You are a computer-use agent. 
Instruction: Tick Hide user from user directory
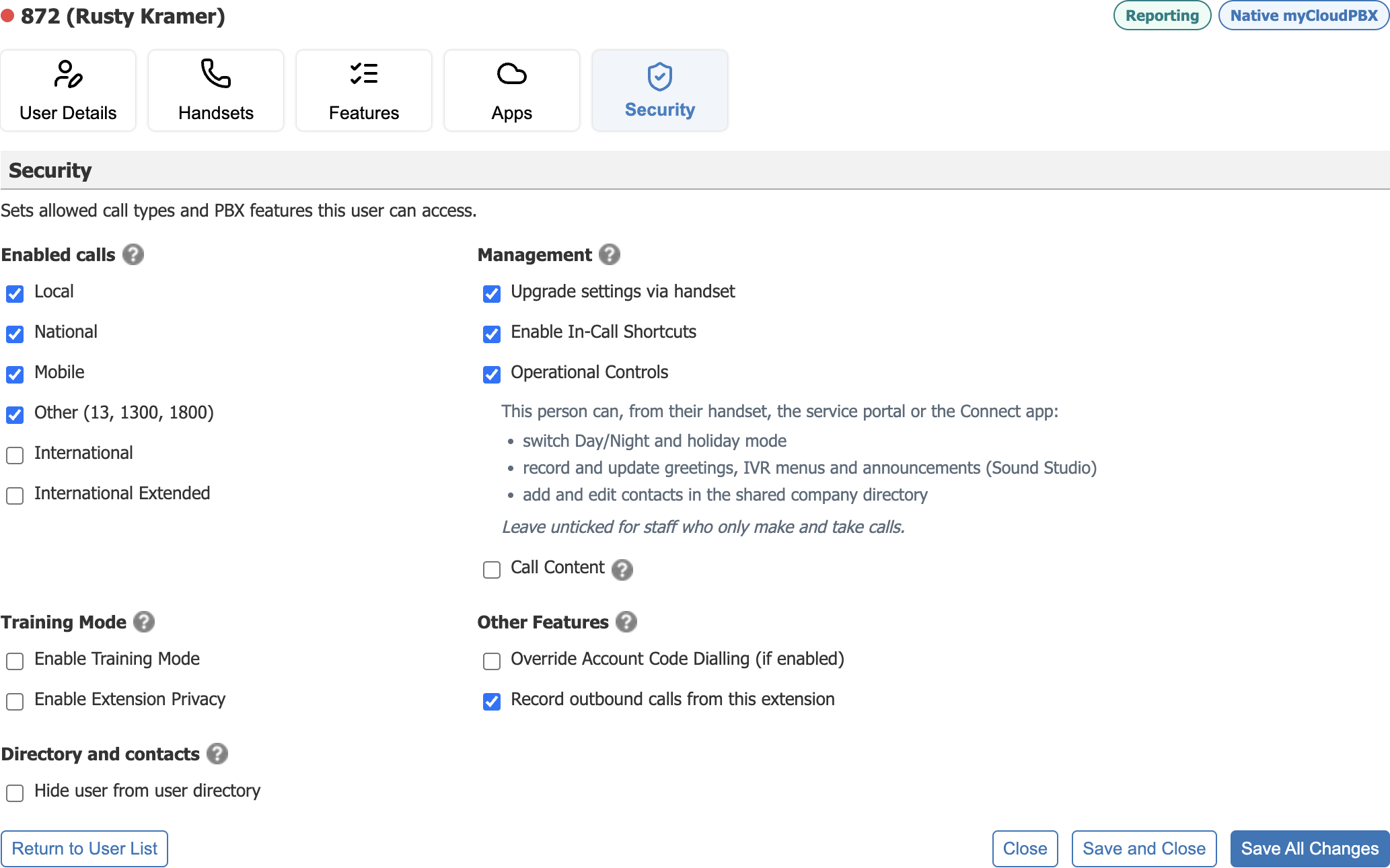click(15, 793)
